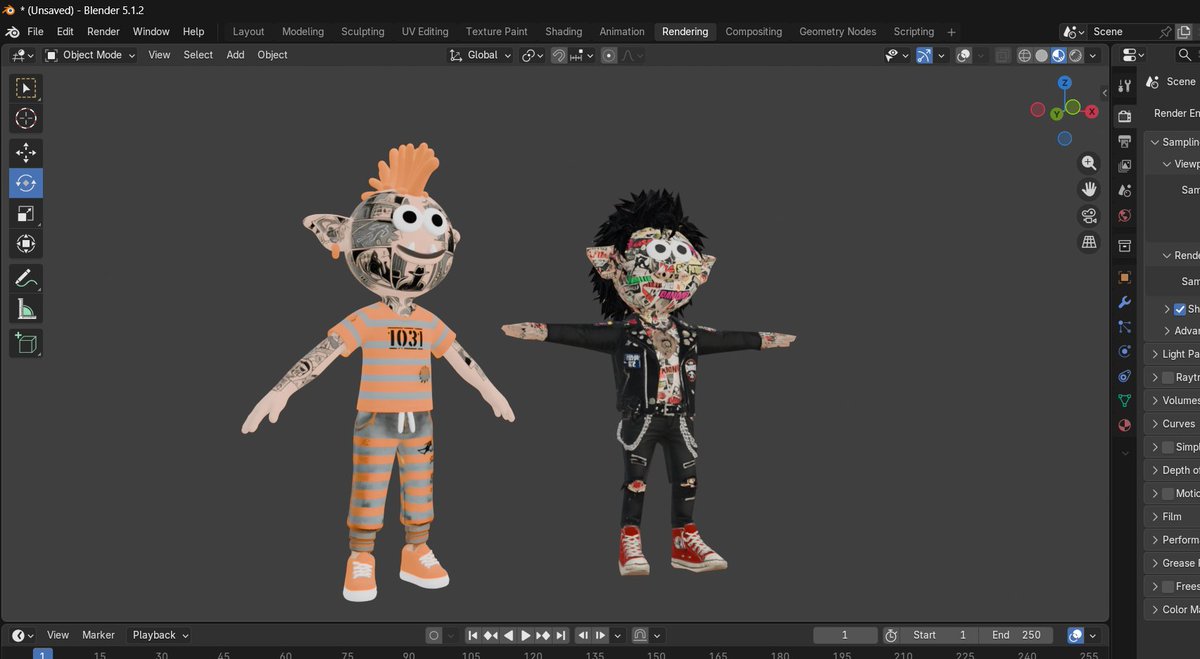Screen dimensions: 1200x659
Task: Open the pivot point dropdown
Action: point(533,55)
